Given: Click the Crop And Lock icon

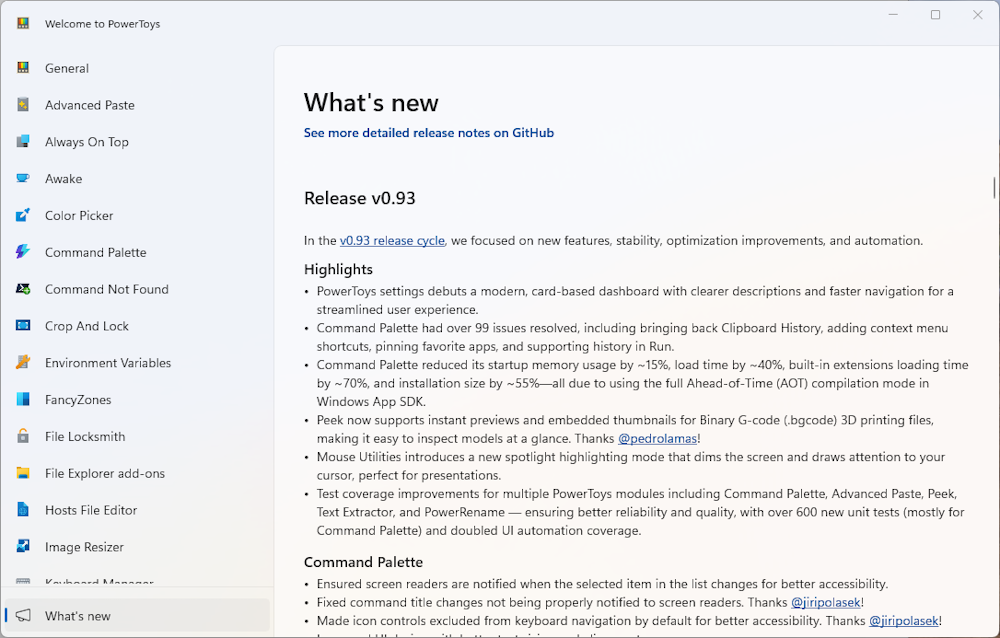Looking at the screenshot, I should coord(23,326).
